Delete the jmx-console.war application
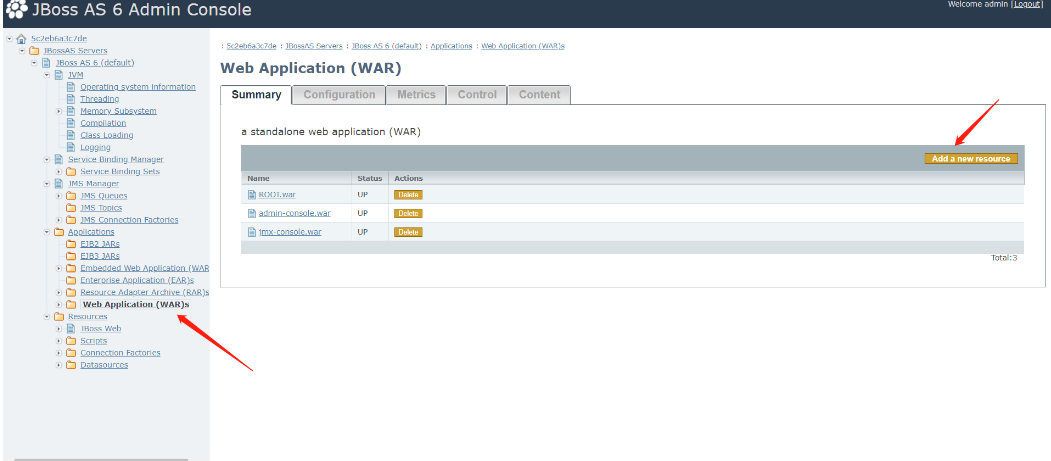1051x461 pixels. pyautogui.click(x=408, y=233)
